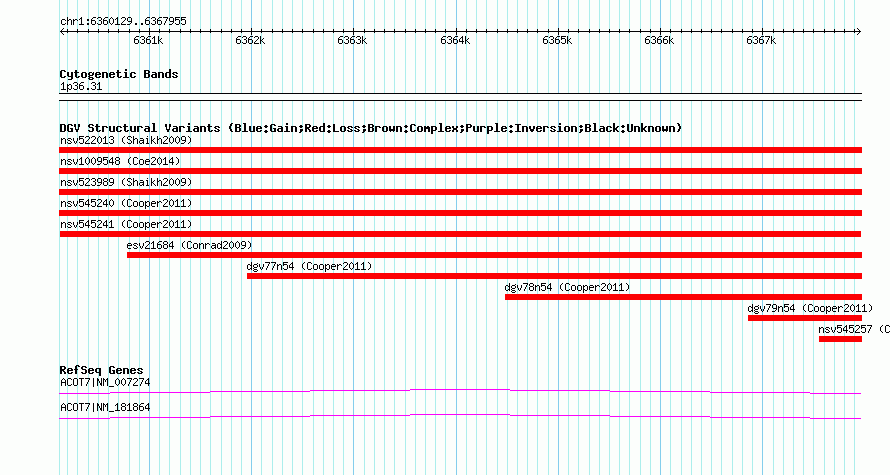The image size is (890, 475).
Task: Select the short nsv545257 red bar
Action: coord(840,339)
